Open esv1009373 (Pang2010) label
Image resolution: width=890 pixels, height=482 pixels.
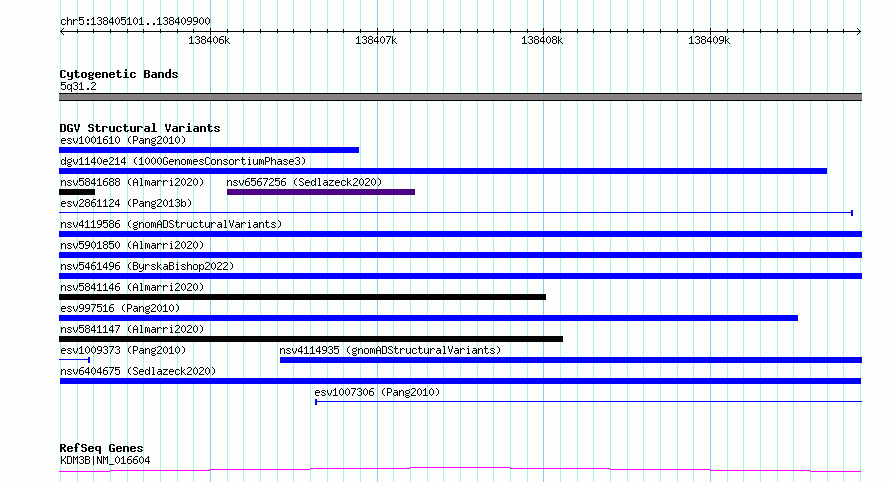point(123,350)
